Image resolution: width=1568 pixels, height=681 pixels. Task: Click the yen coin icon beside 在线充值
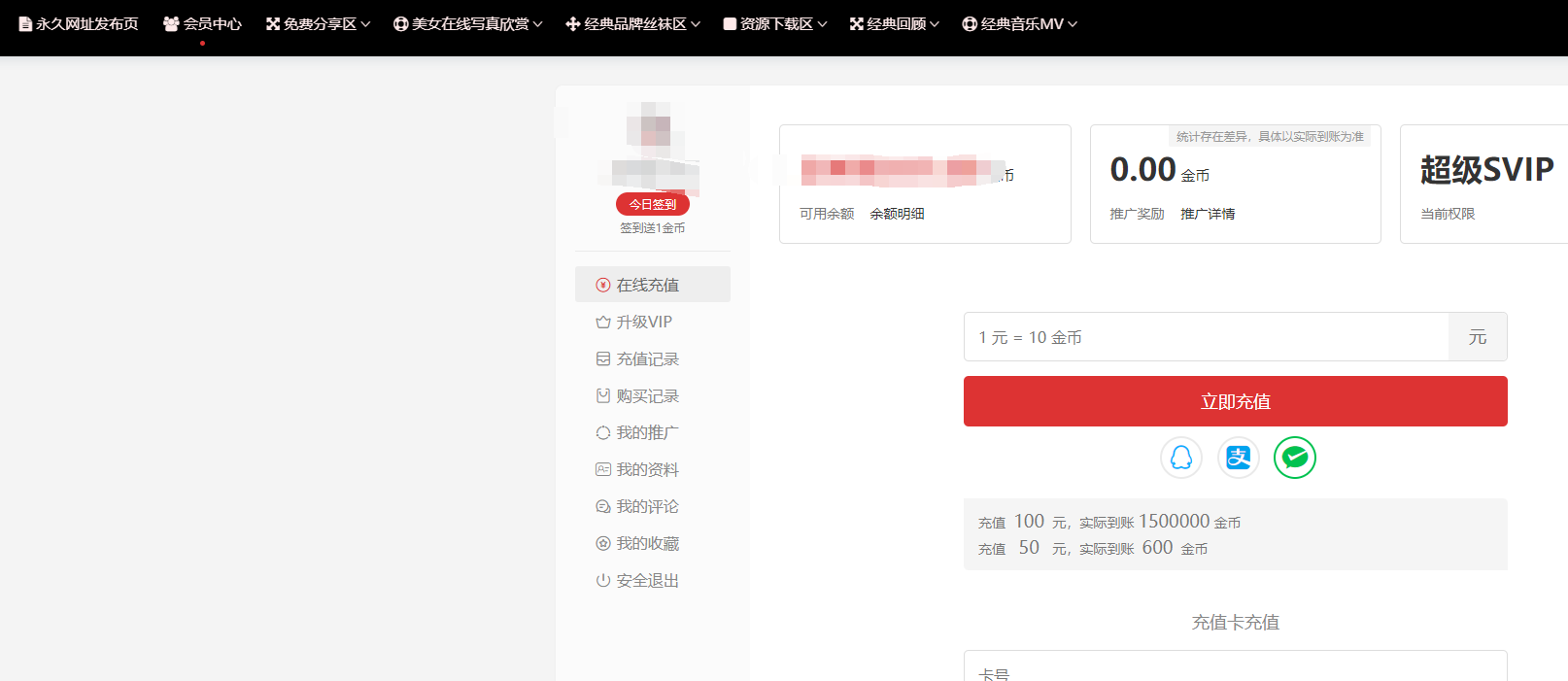click(603, 285)
